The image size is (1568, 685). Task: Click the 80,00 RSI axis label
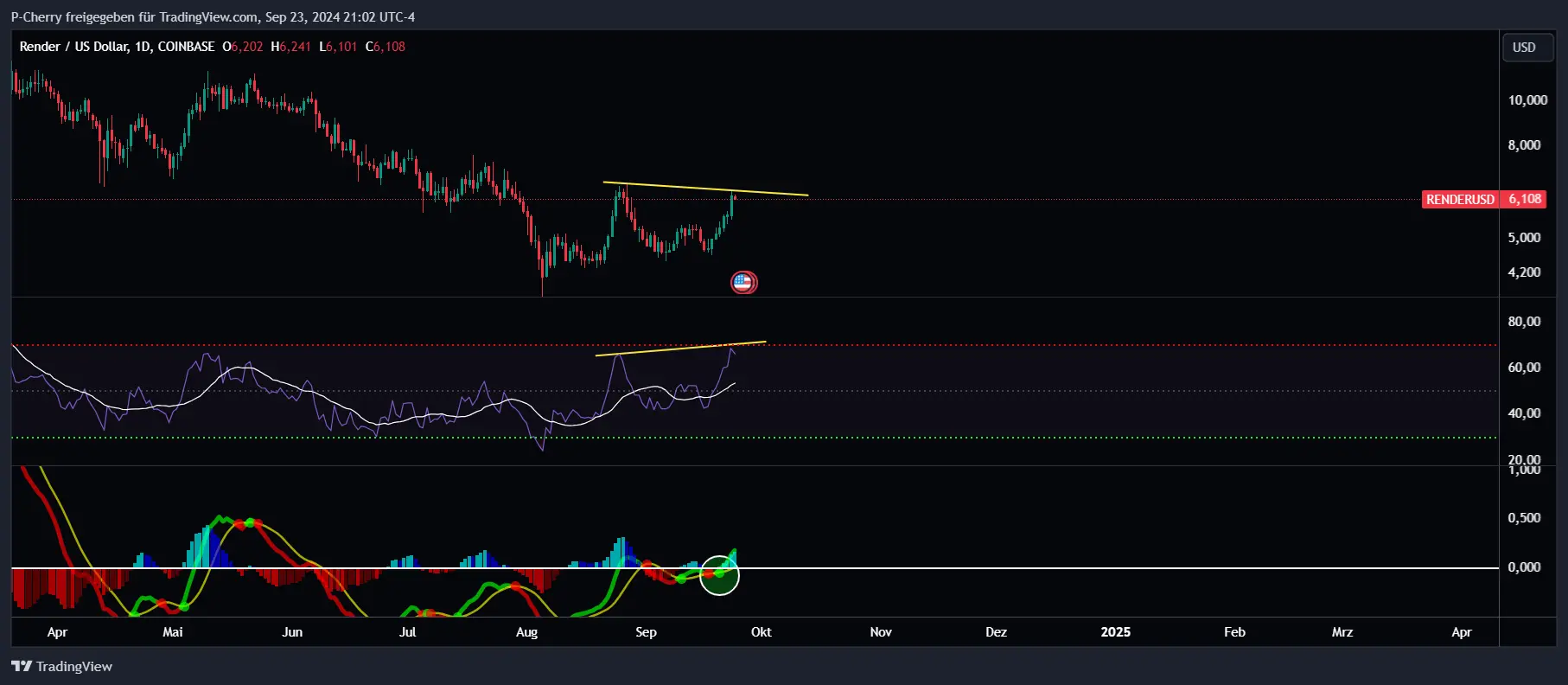(x=1524, y=322)
